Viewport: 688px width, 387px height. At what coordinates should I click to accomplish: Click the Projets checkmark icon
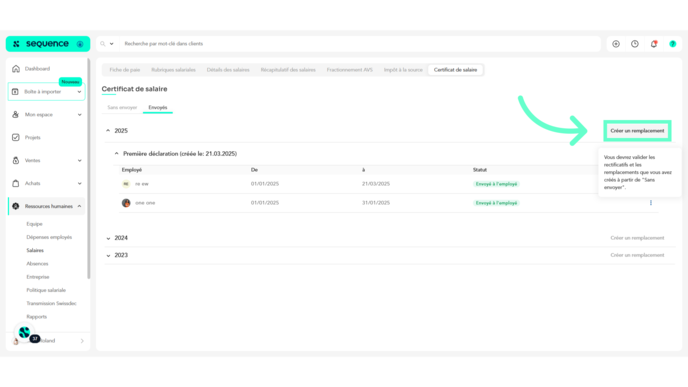click(16, 137)
